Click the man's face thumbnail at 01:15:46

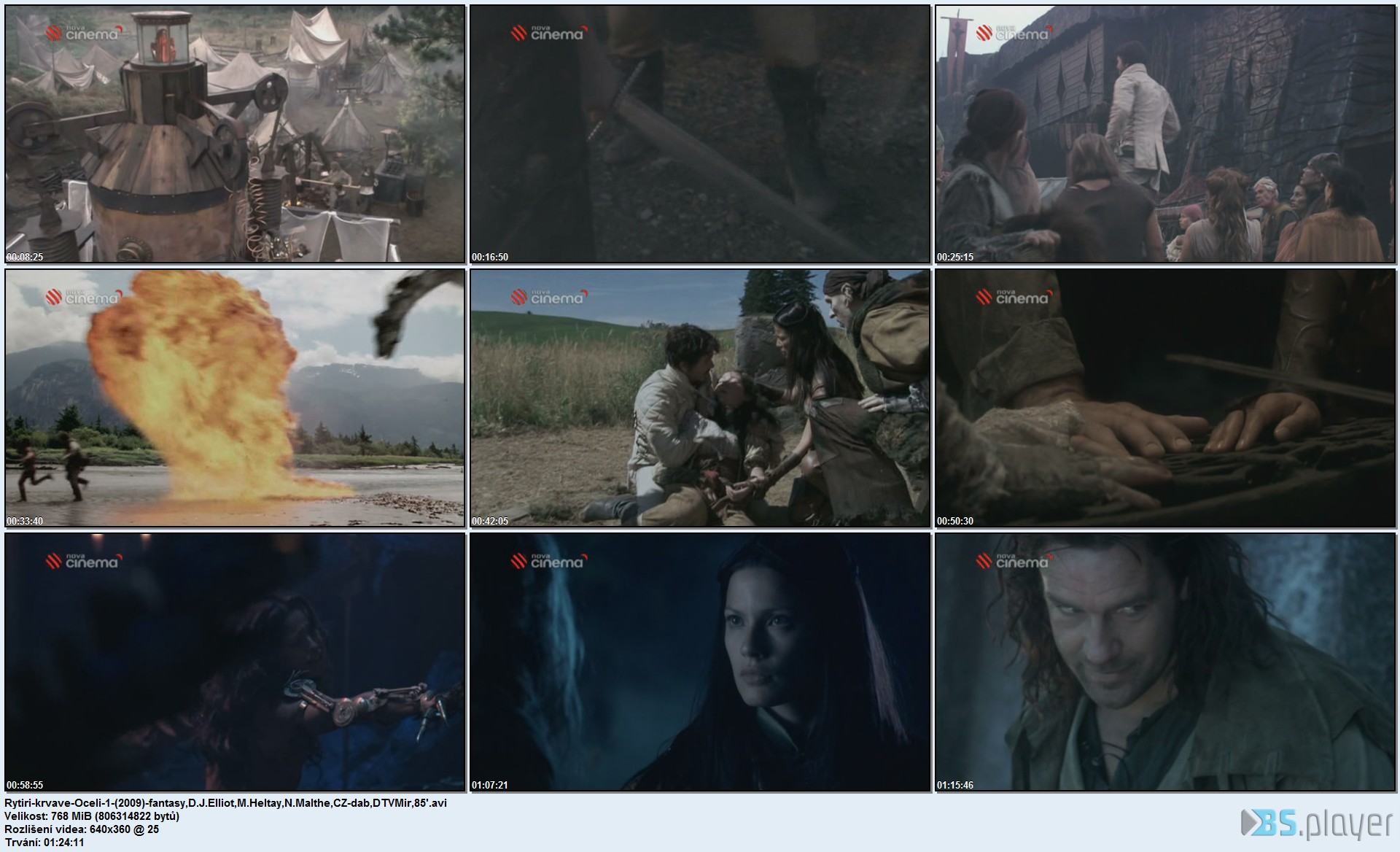[1165, 662]
